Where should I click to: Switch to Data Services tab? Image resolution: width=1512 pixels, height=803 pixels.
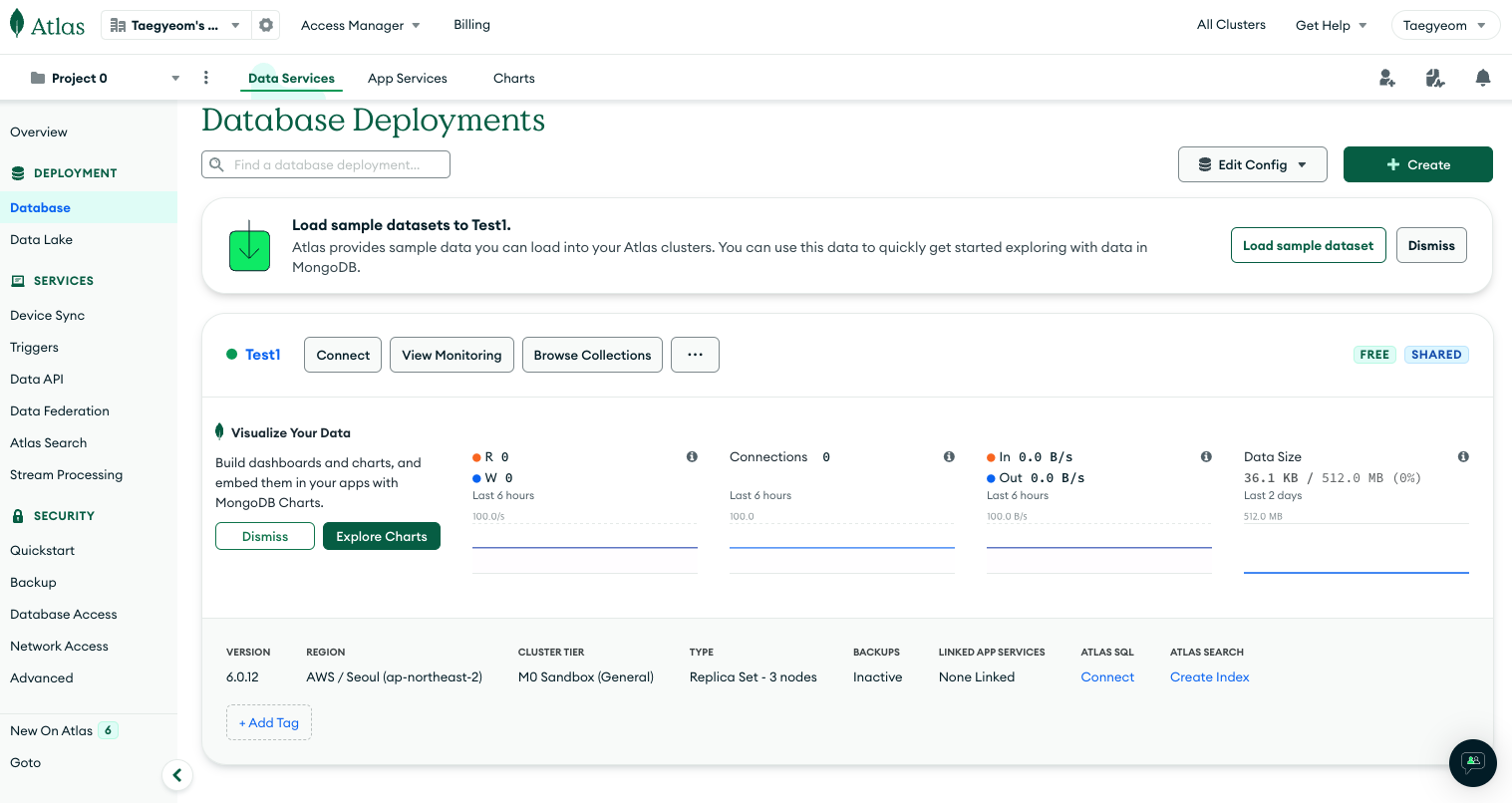(x=291, y=78)
